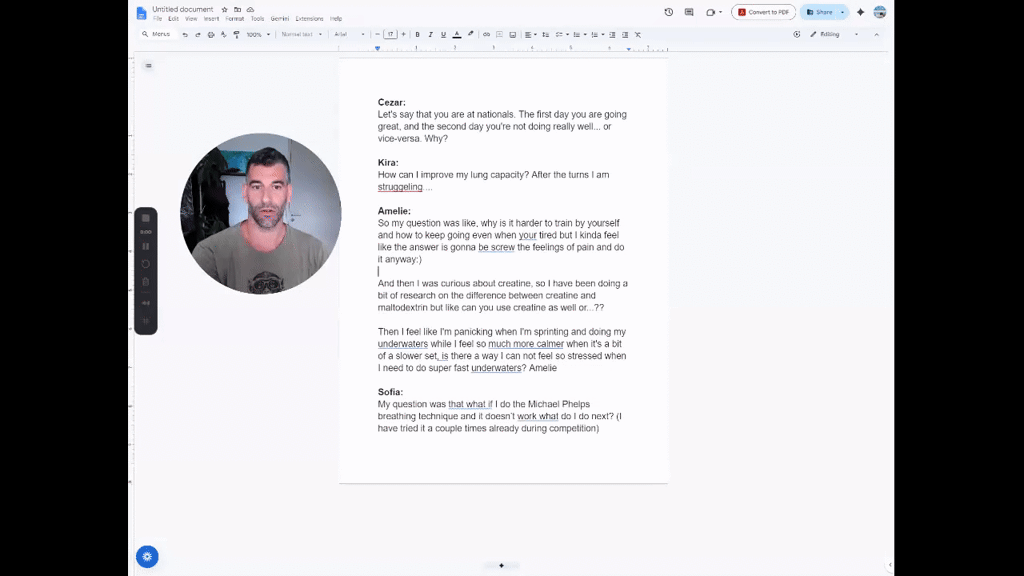The width and height of the screenshot is (1024, 576).
Task: Open the Edit menu
Action: [173, 19]
